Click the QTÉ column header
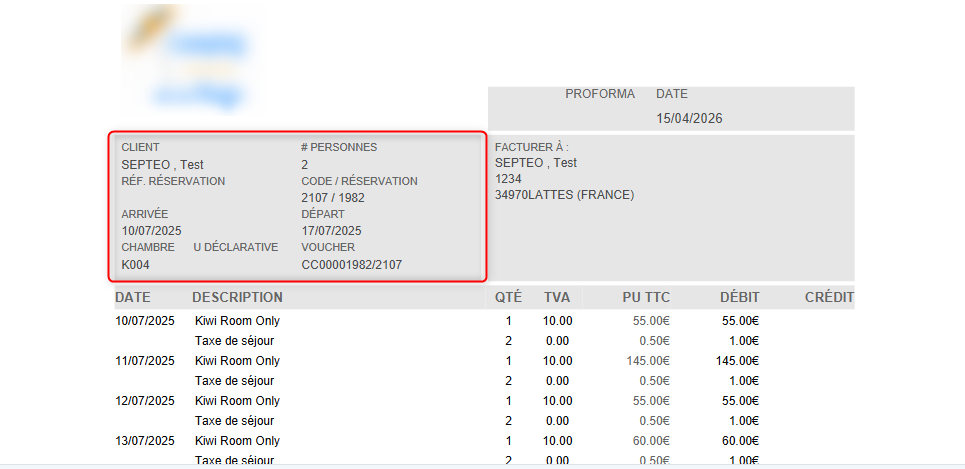Screen dimensions: 965x469 click(x=508, y=297)
